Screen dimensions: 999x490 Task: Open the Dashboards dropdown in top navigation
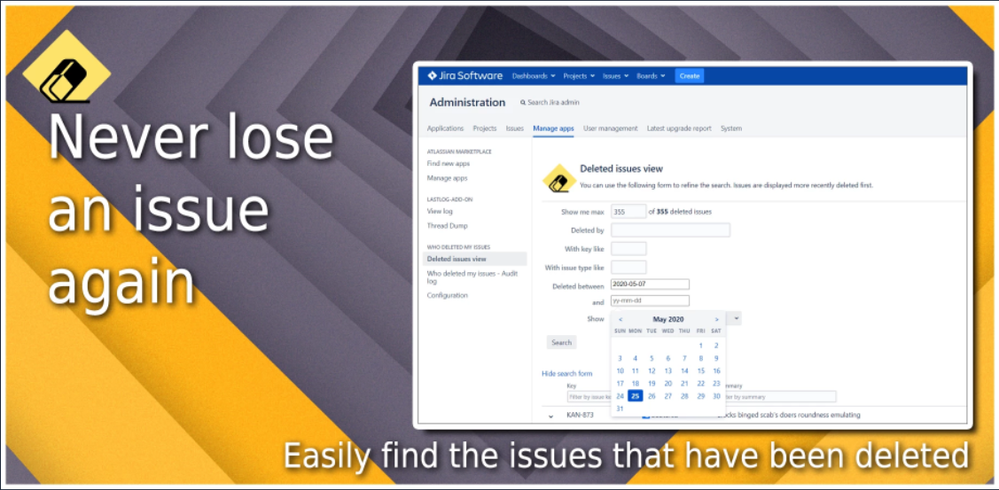533,76
